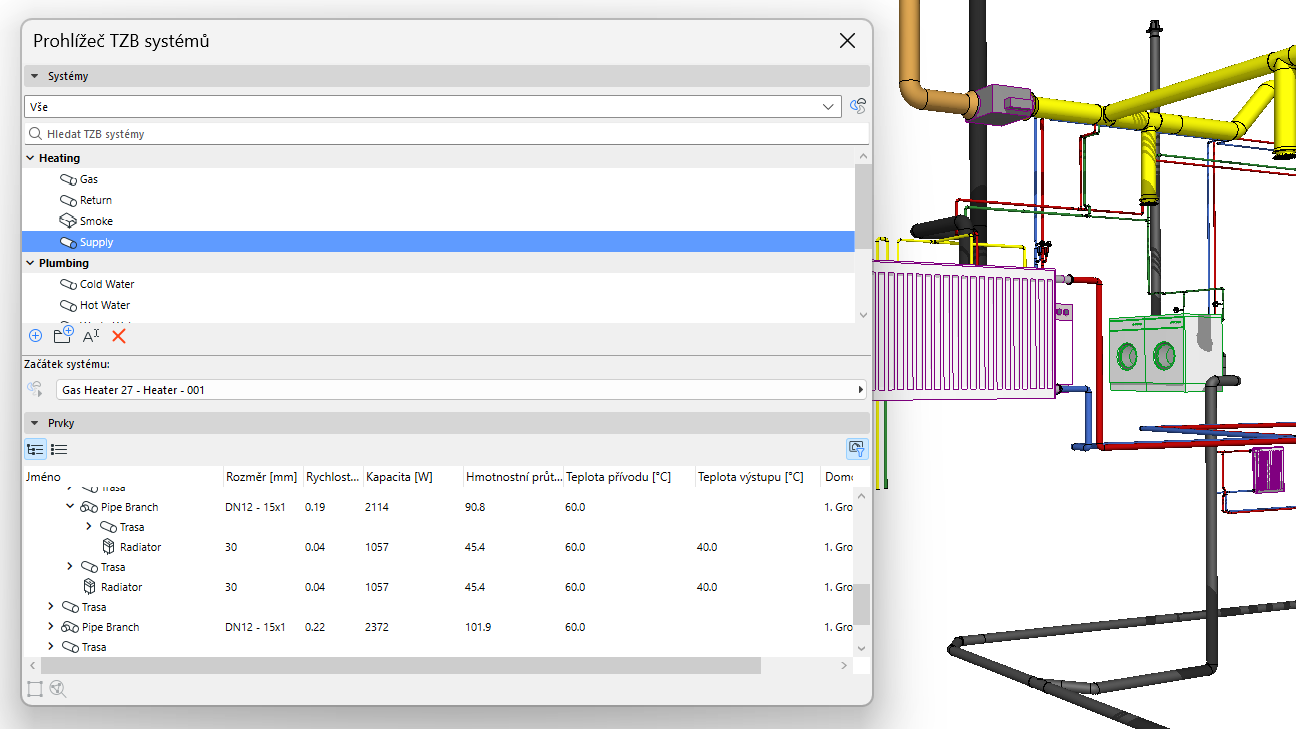Open the column filter icon in Prvky panel
Screen dimensions: 1296x729
coord(856,448)
